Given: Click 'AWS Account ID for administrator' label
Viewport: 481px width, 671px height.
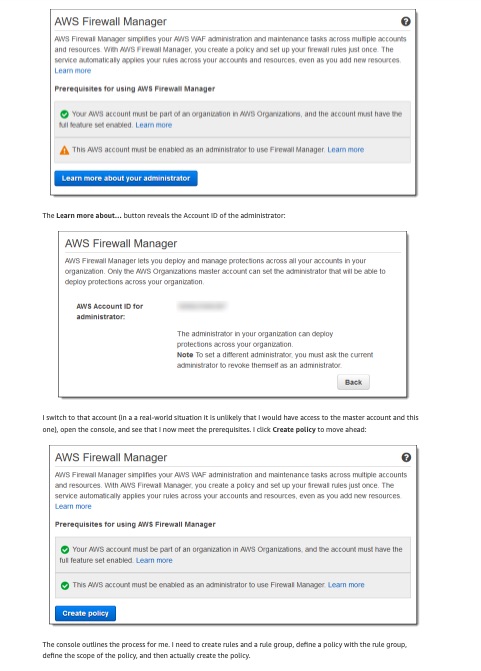Looking at the screenshot, I should tap(110, 312).
